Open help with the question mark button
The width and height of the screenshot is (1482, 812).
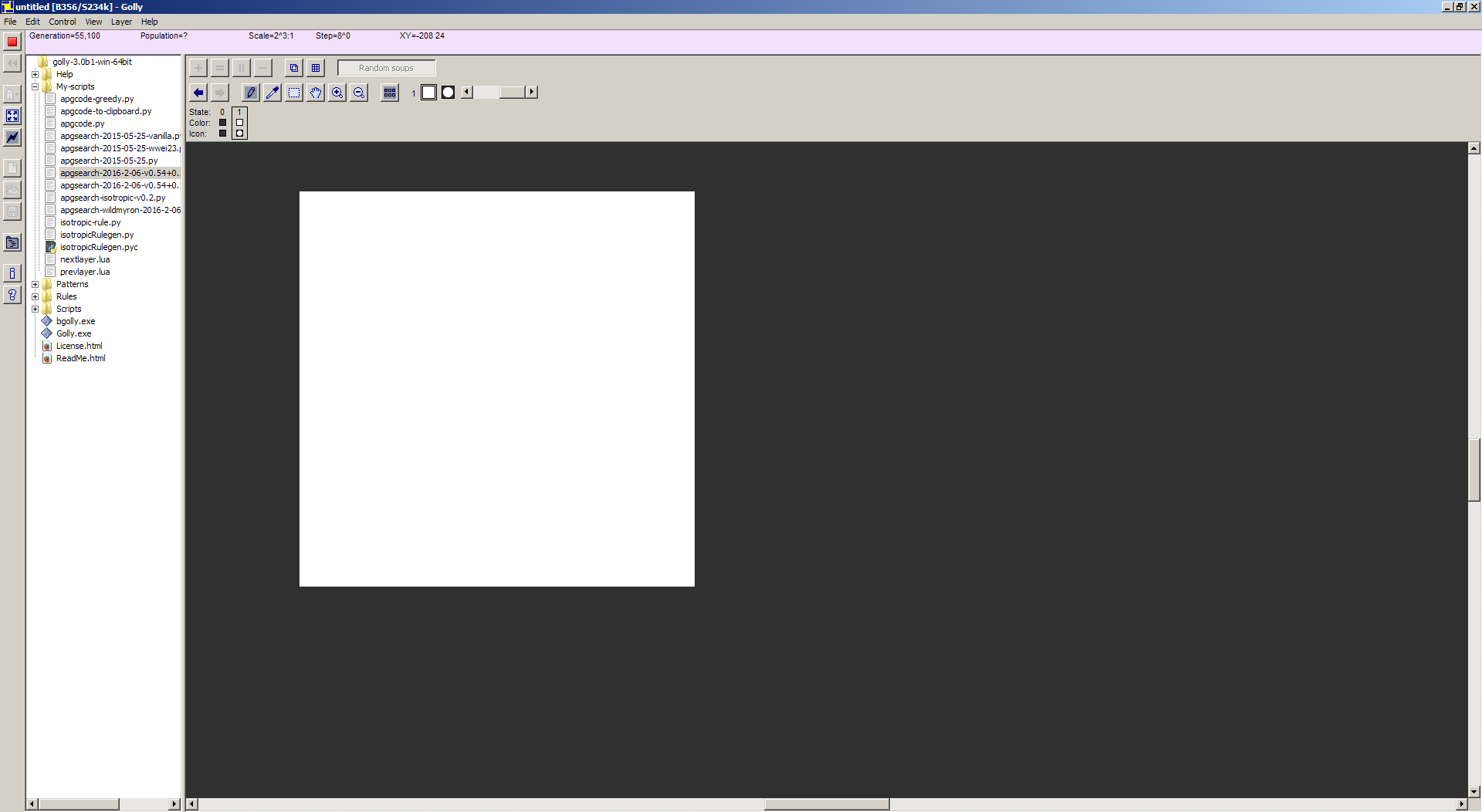click(x=12, y=295)
